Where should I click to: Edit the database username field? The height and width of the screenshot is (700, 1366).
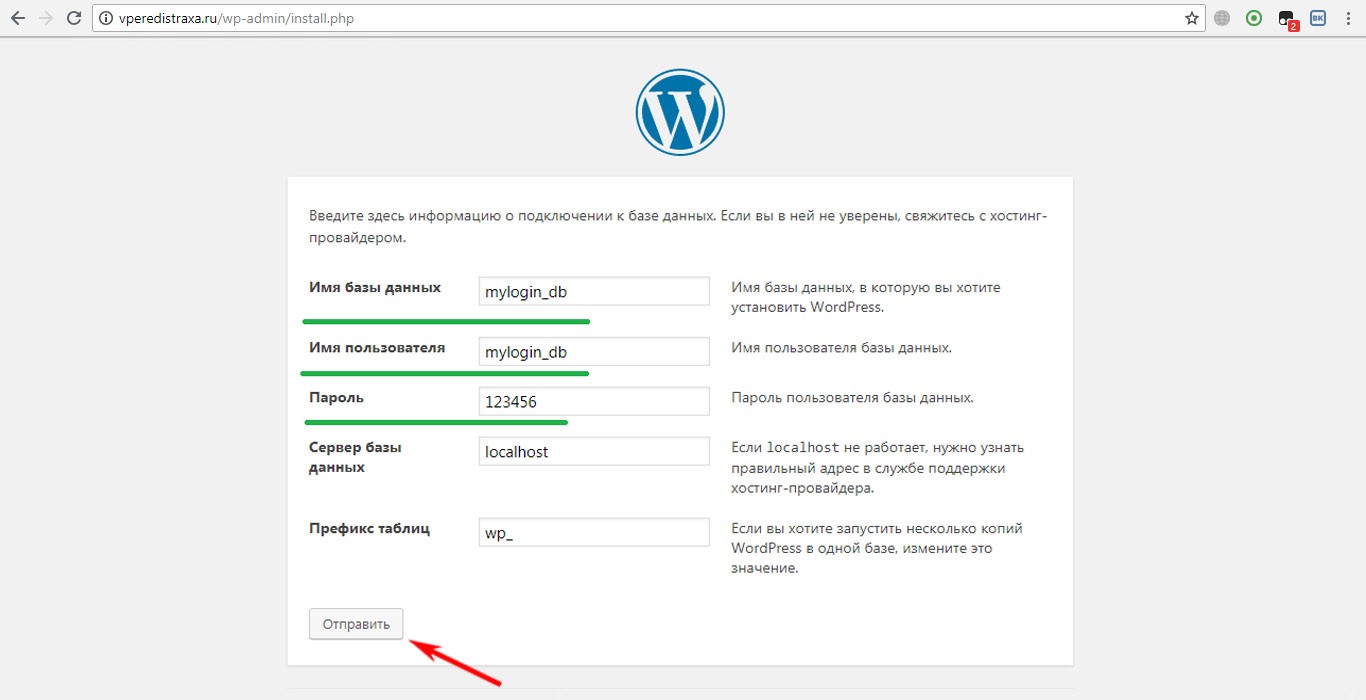click(x=594, y=352)
